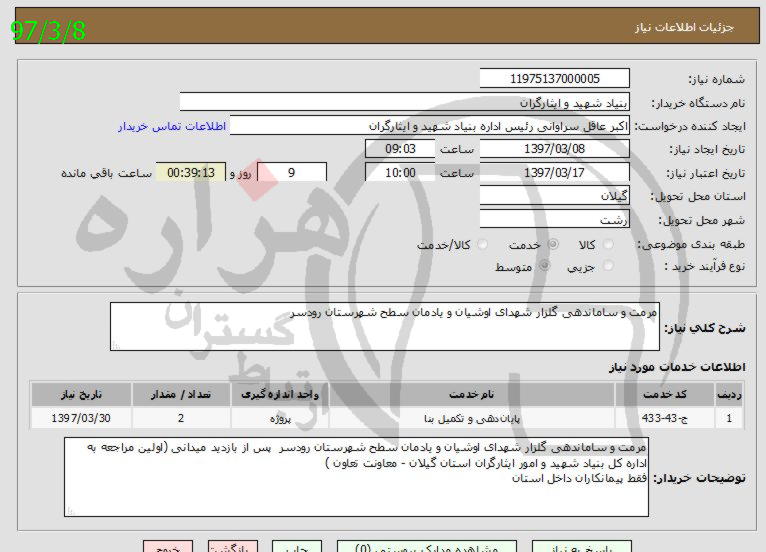The width and height of the screenshot is (766, 552).
Task: Click validity time field 10:00
Action: [400, 172]
